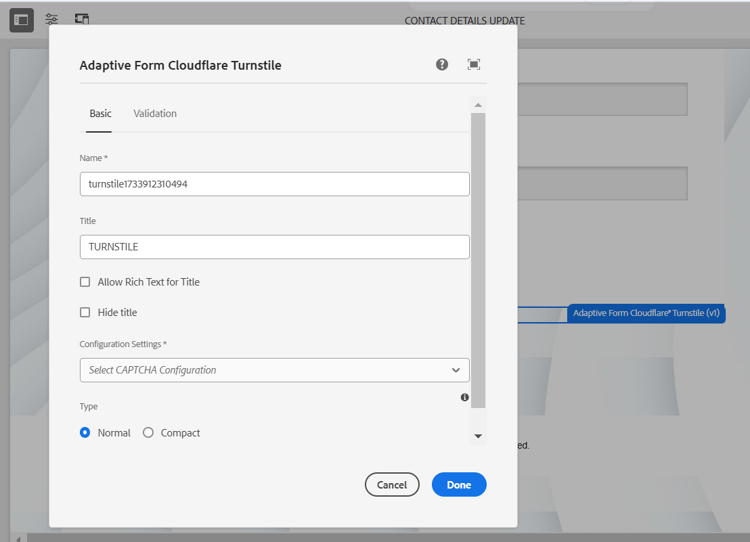The height and width of the screenshot is (542, 750).
Task: Click the dialog scrollbar up arrow
Action: point(478,105)
